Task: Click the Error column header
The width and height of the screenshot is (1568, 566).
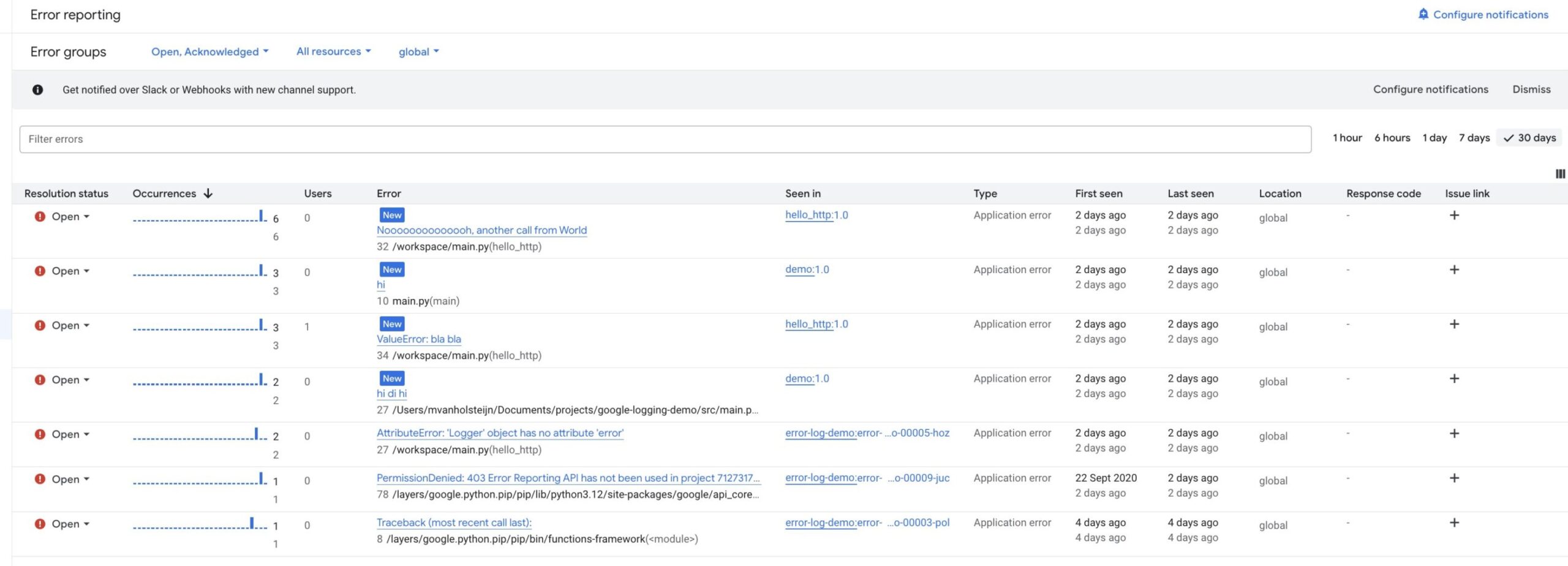Action: pos(389,194)
